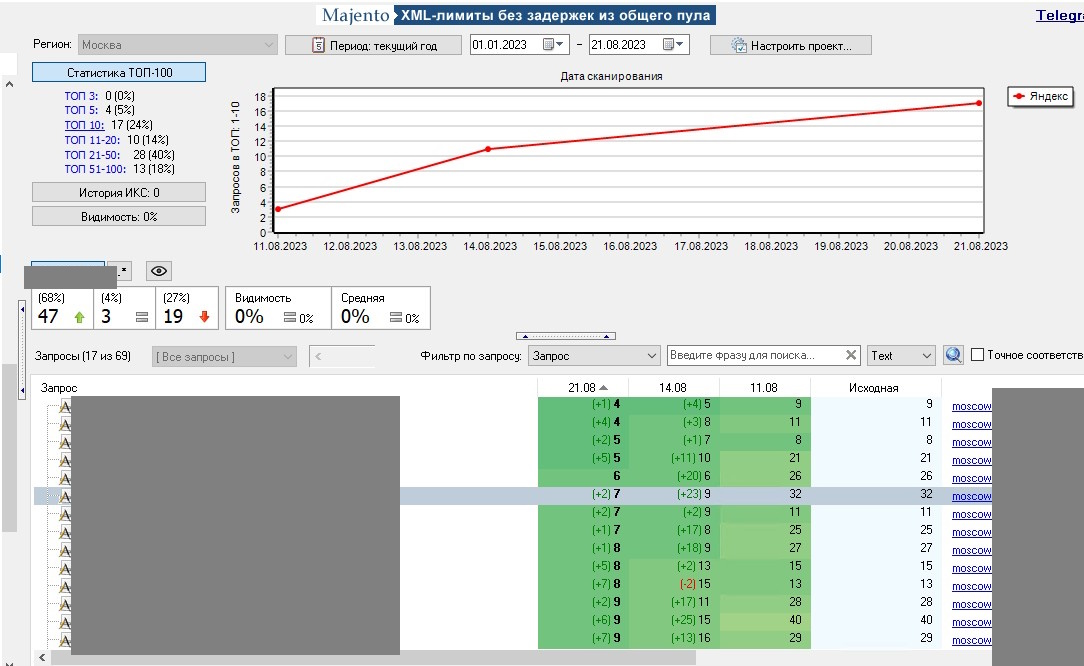
Task: Open the calendar picker for end date 21.08.2023
Action: pyautogui.click(x=666, y=45)
